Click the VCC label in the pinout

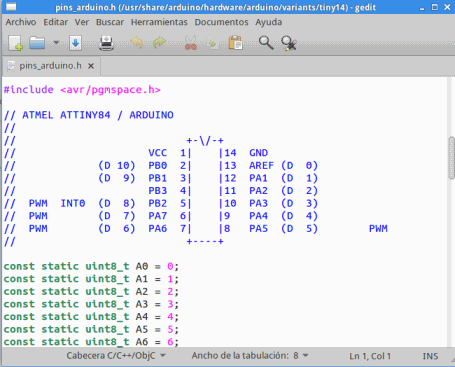(157, 153)
